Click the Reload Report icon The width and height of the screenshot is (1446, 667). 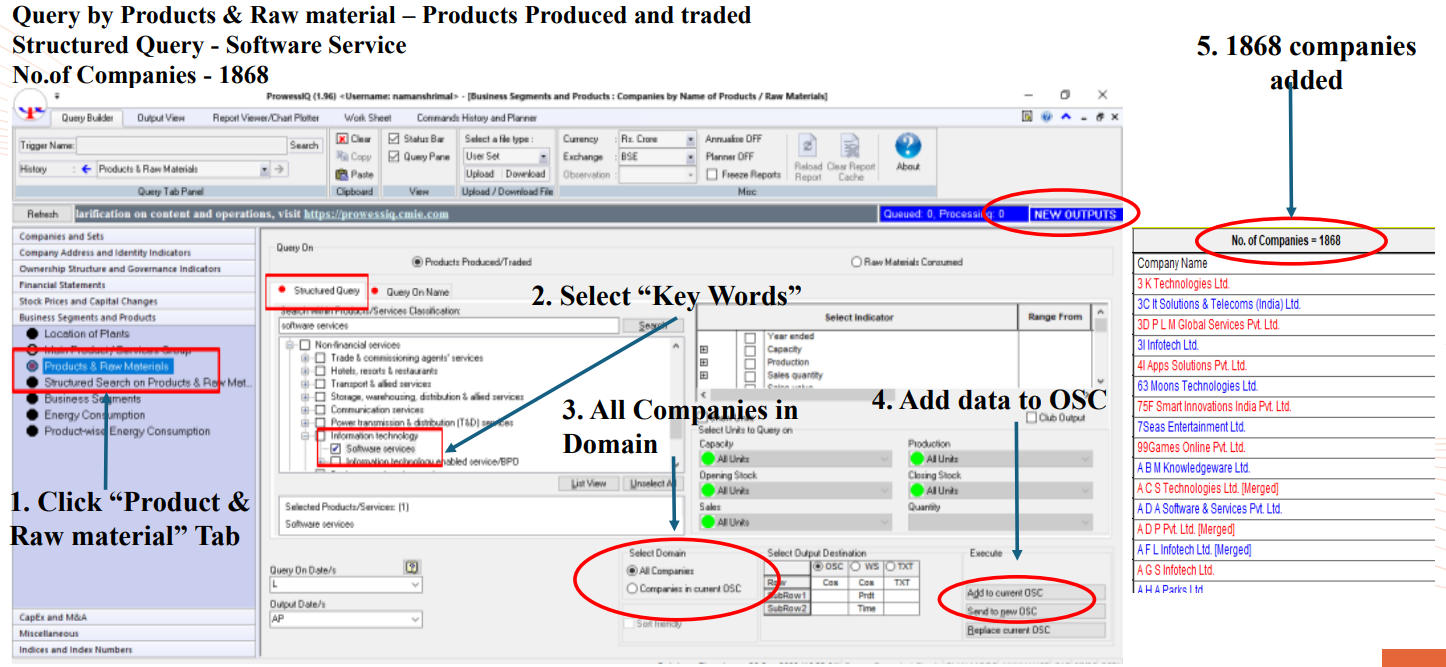[808, 148]
